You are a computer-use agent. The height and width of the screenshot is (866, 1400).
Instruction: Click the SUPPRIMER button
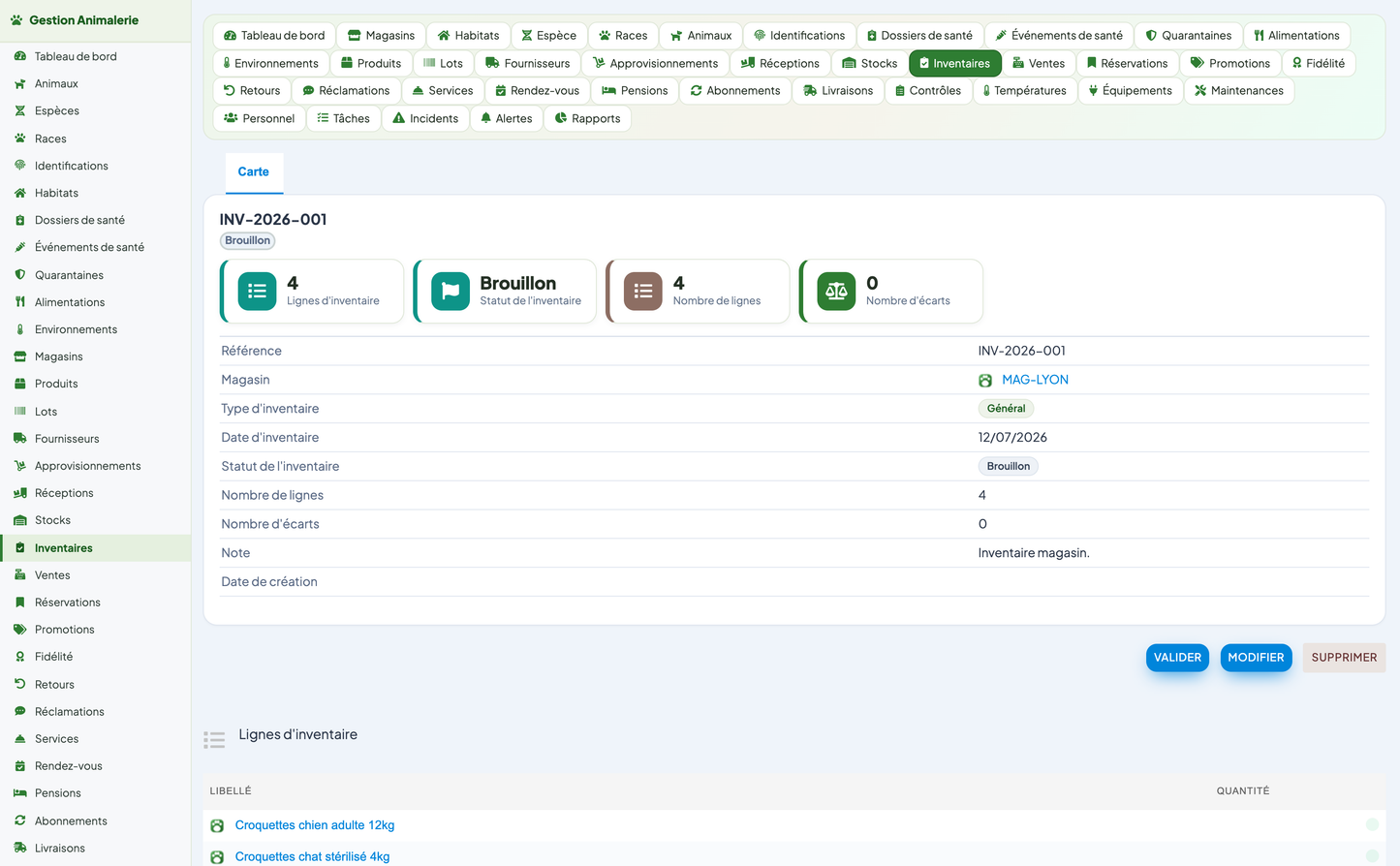click(1344, 658)
